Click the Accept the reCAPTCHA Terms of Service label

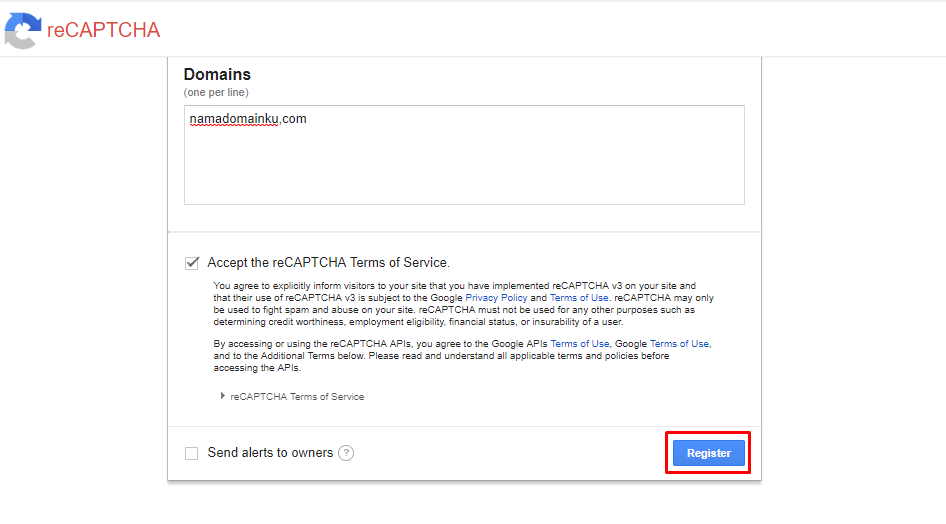pos(329,263)
